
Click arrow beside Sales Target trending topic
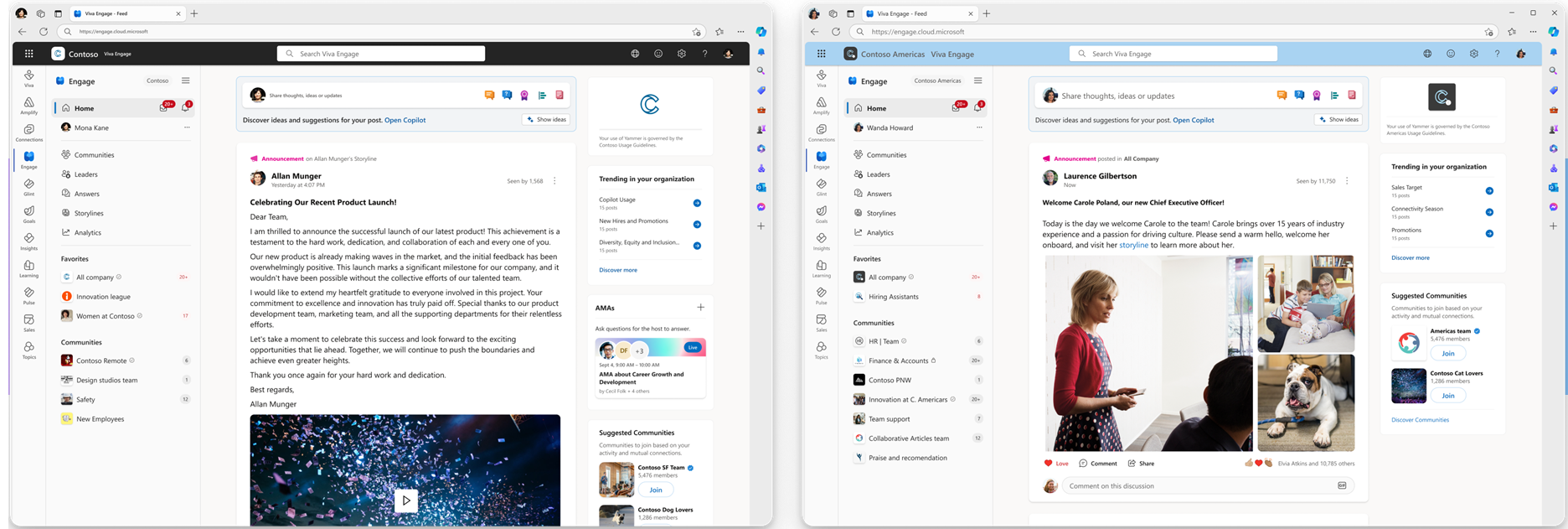(x=1489, y=191)
